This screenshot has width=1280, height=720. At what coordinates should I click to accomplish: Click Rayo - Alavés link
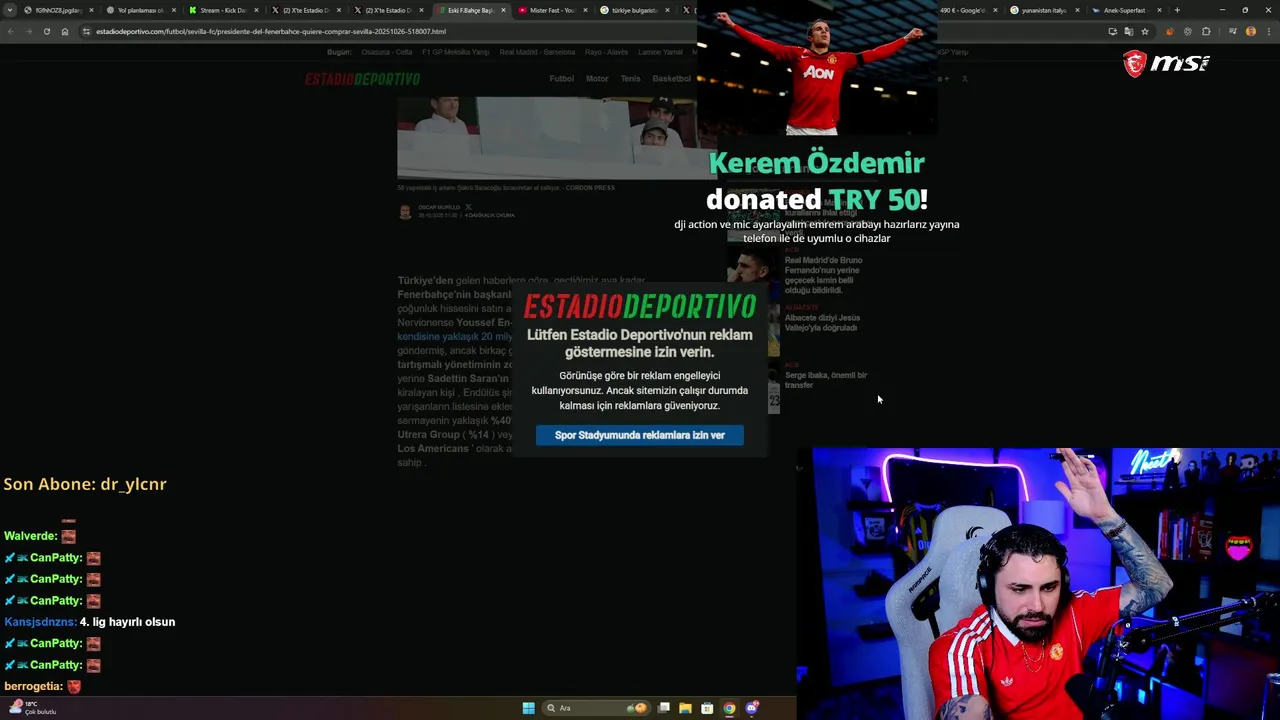click(x=606, y=52)
